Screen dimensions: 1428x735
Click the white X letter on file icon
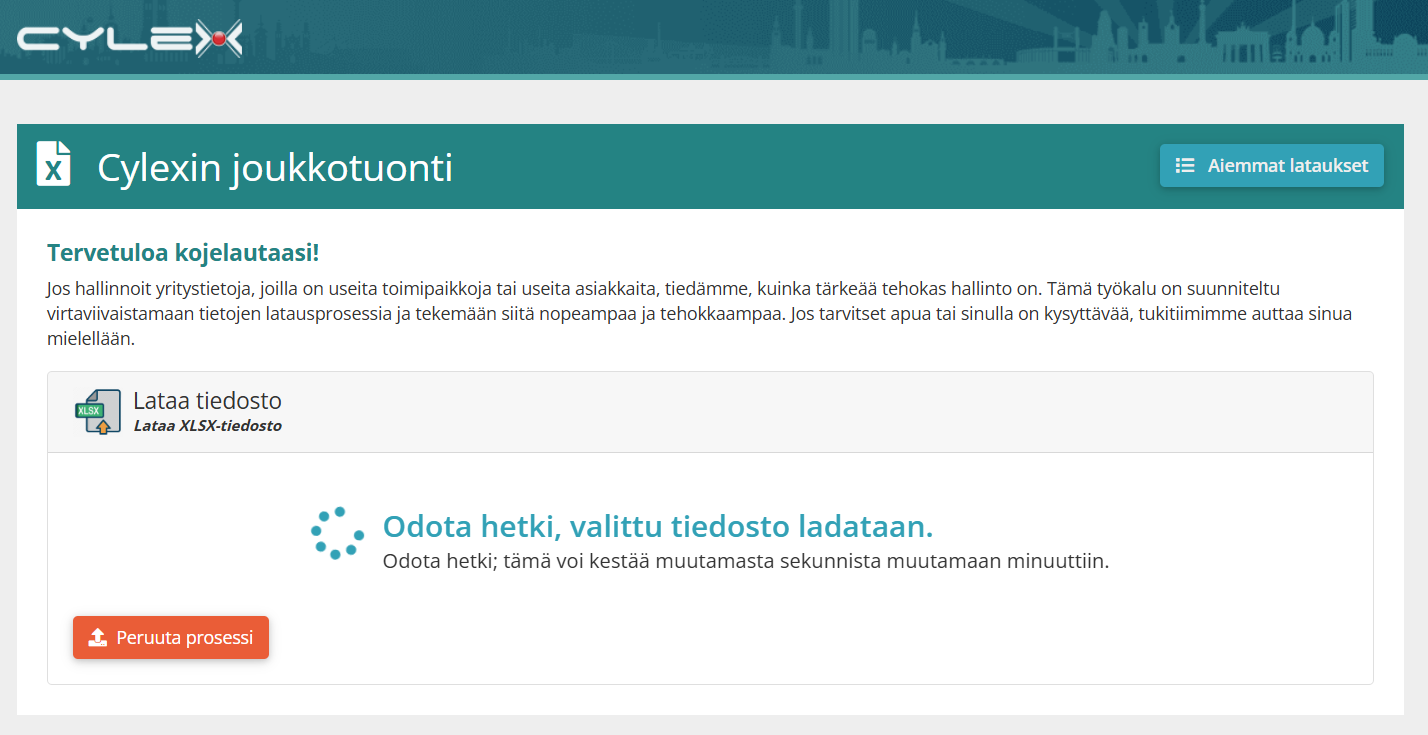click(54, 171)
